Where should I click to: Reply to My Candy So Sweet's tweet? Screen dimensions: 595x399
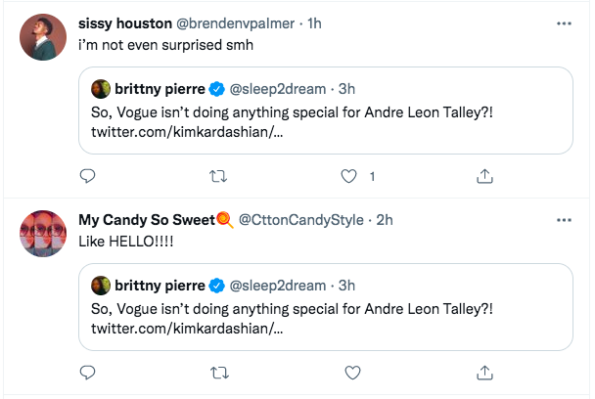click(x=87, y=372)
